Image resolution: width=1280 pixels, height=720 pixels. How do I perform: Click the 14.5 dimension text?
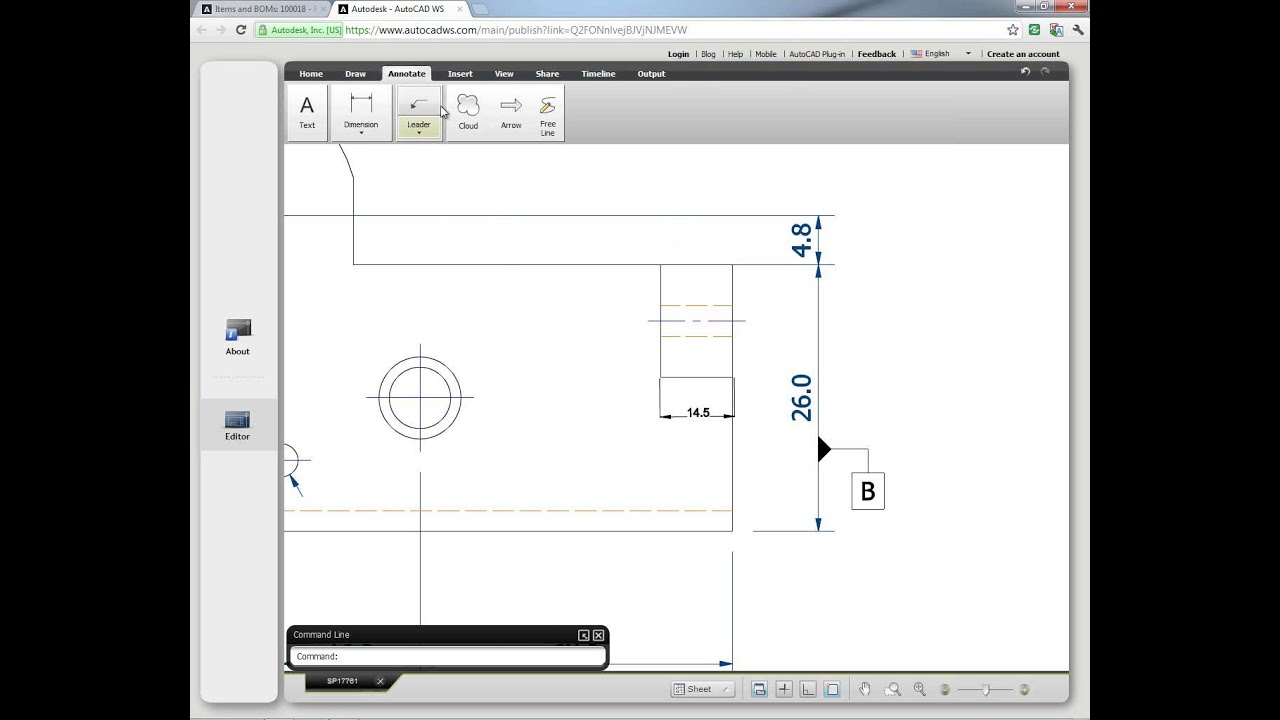pyautogui.click(x=698, y=412)
